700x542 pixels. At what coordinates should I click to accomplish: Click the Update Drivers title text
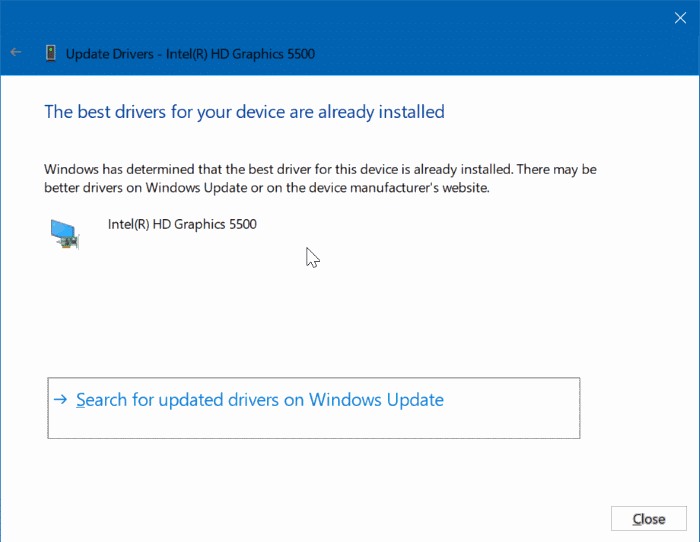[190, 54]
